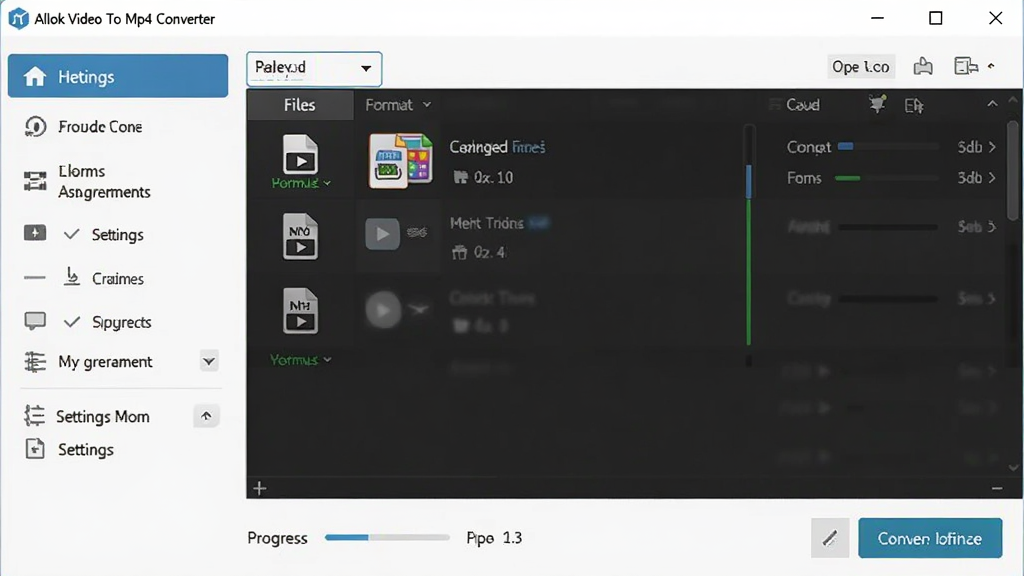Viewport: 1024px width, 576px height.
Task: Click the lightbulb-like icon next to Caud
Action: pyautogui.click(x=877, y=104)
